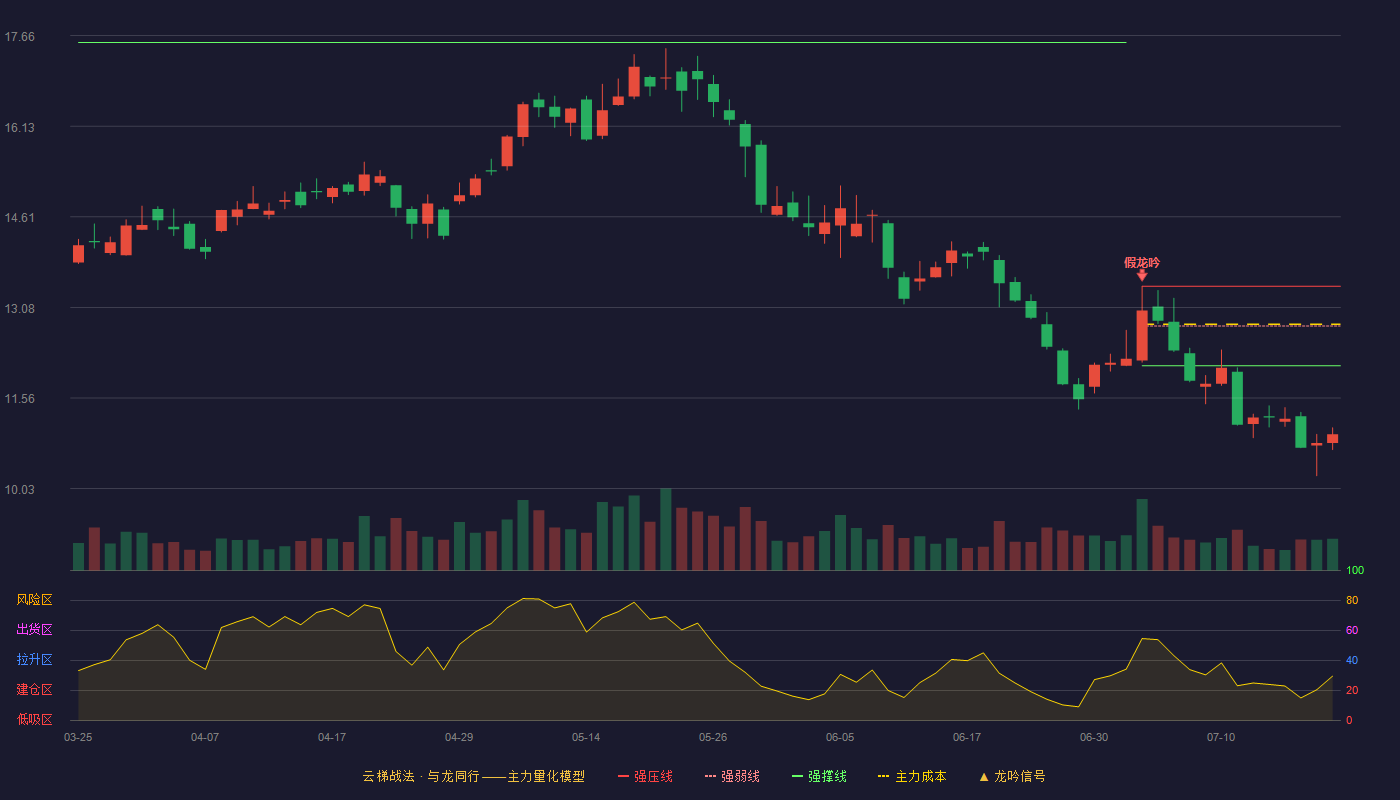Click the 出货区 zone label
Screen dimensions: 1400x800
[34, 630]
